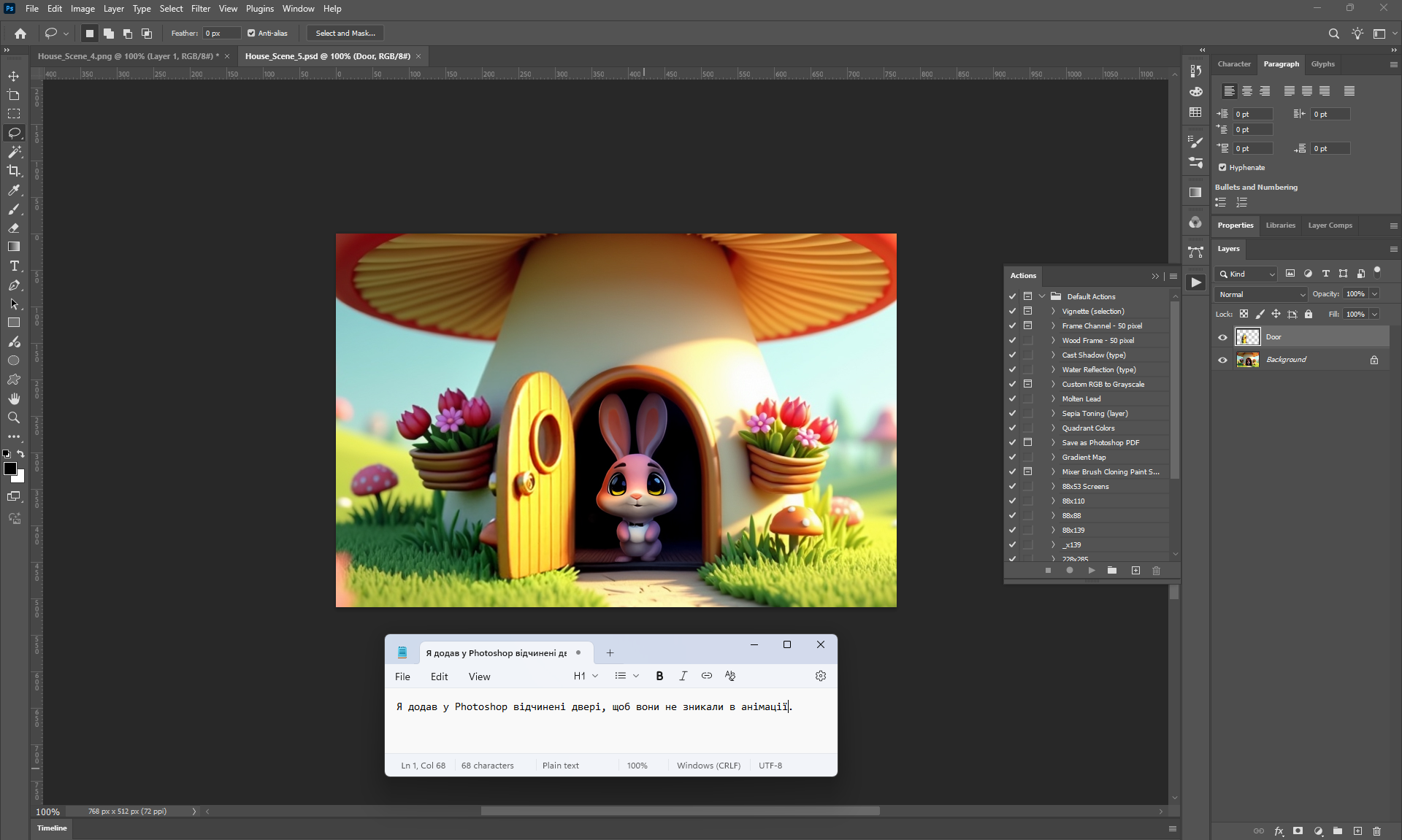Select the Zoom tool in toolbar
This screenshot has height=840, width=1402.
tap(14, 417)
